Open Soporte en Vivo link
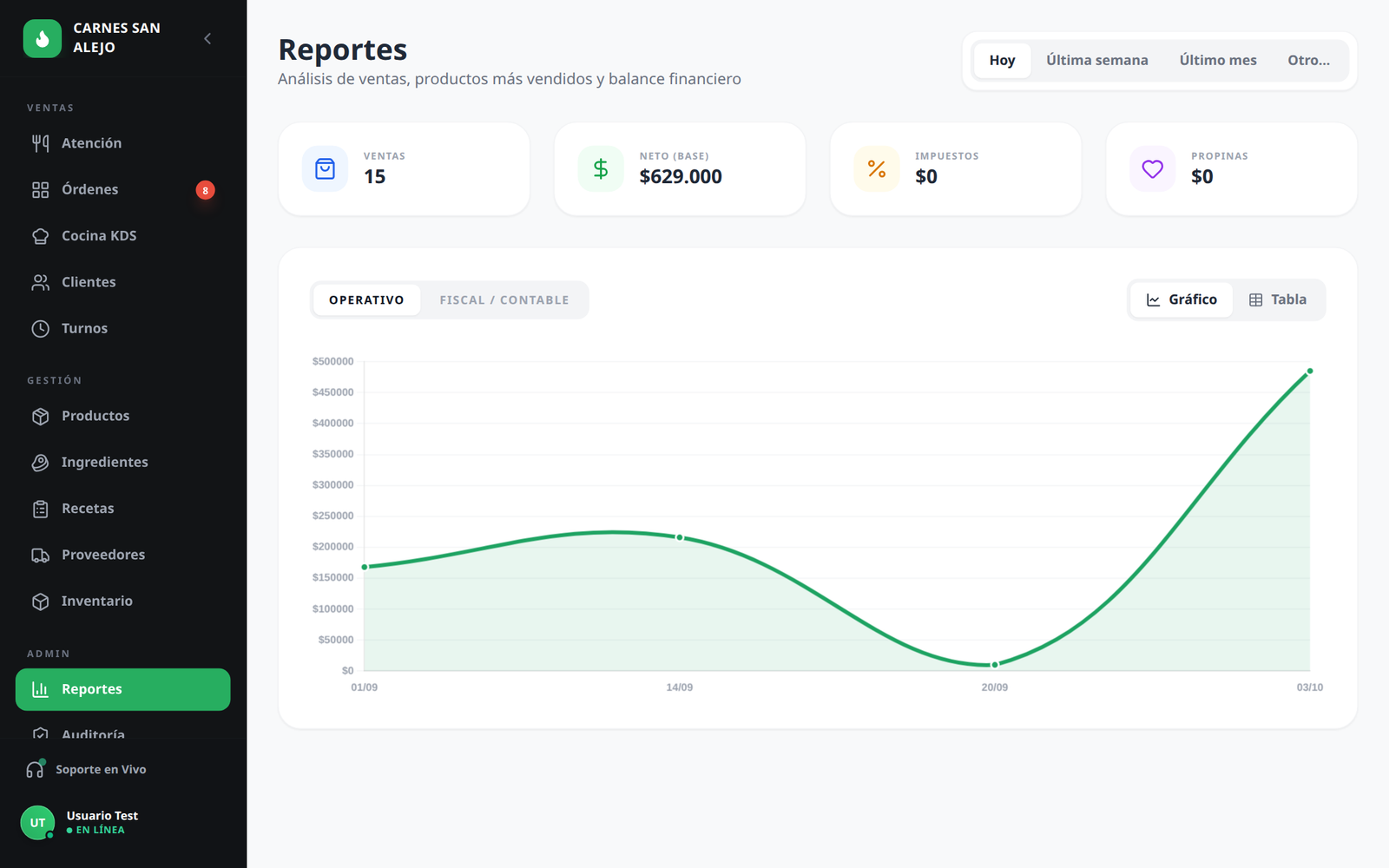The width and height of the screenshot is (1389, 868). [101, 769]
